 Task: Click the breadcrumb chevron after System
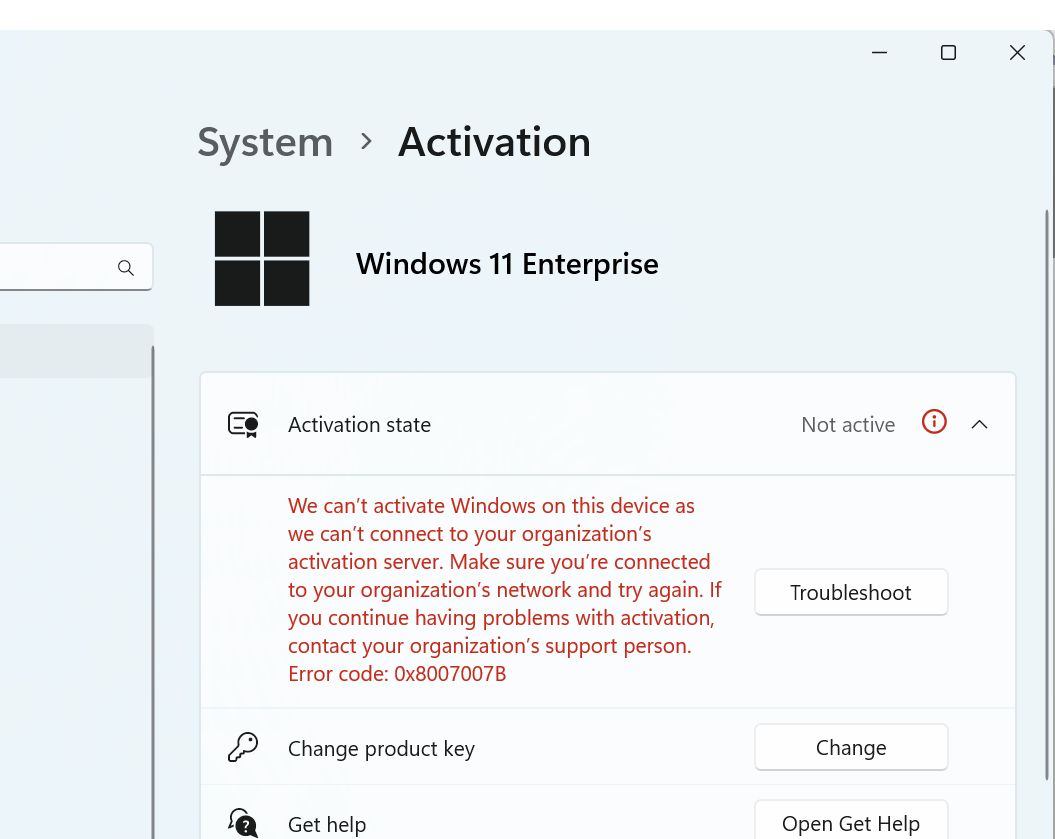366,141
